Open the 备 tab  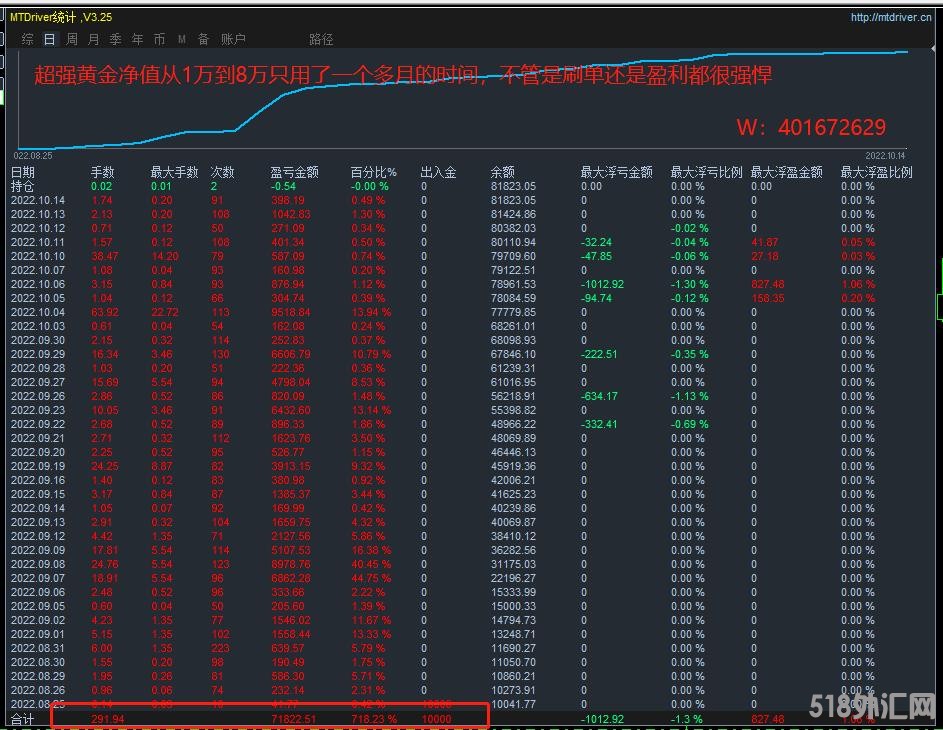[203, 40]
